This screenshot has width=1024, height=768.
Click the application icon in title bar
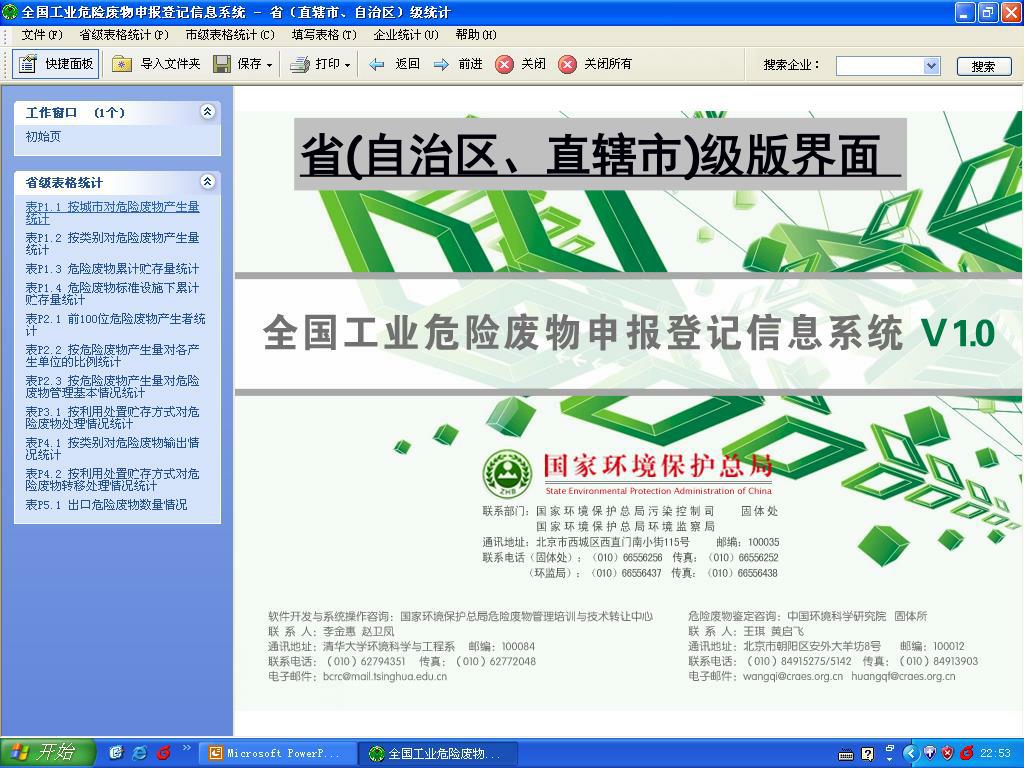[10, 12]
